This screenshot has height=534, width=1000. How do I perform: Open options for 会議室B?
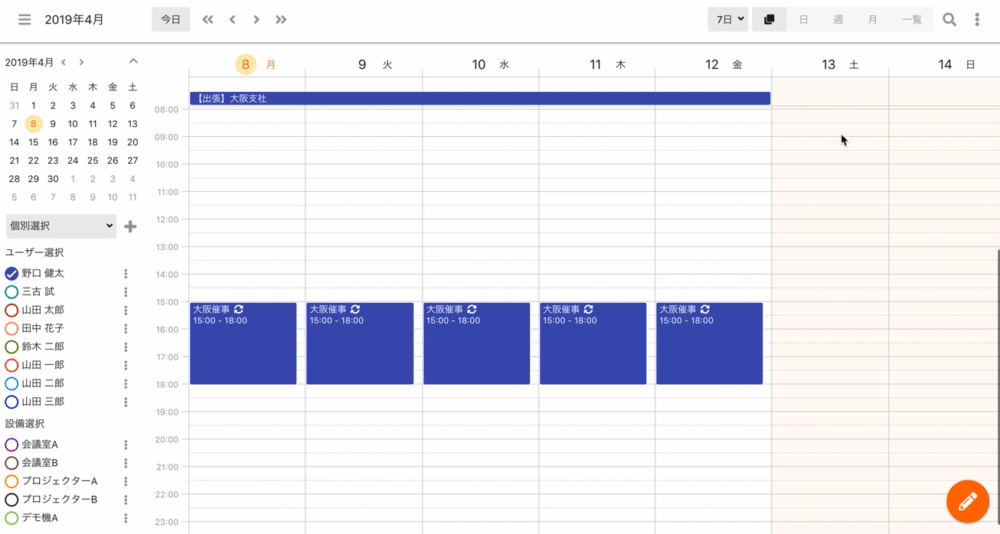pos(126,463)
